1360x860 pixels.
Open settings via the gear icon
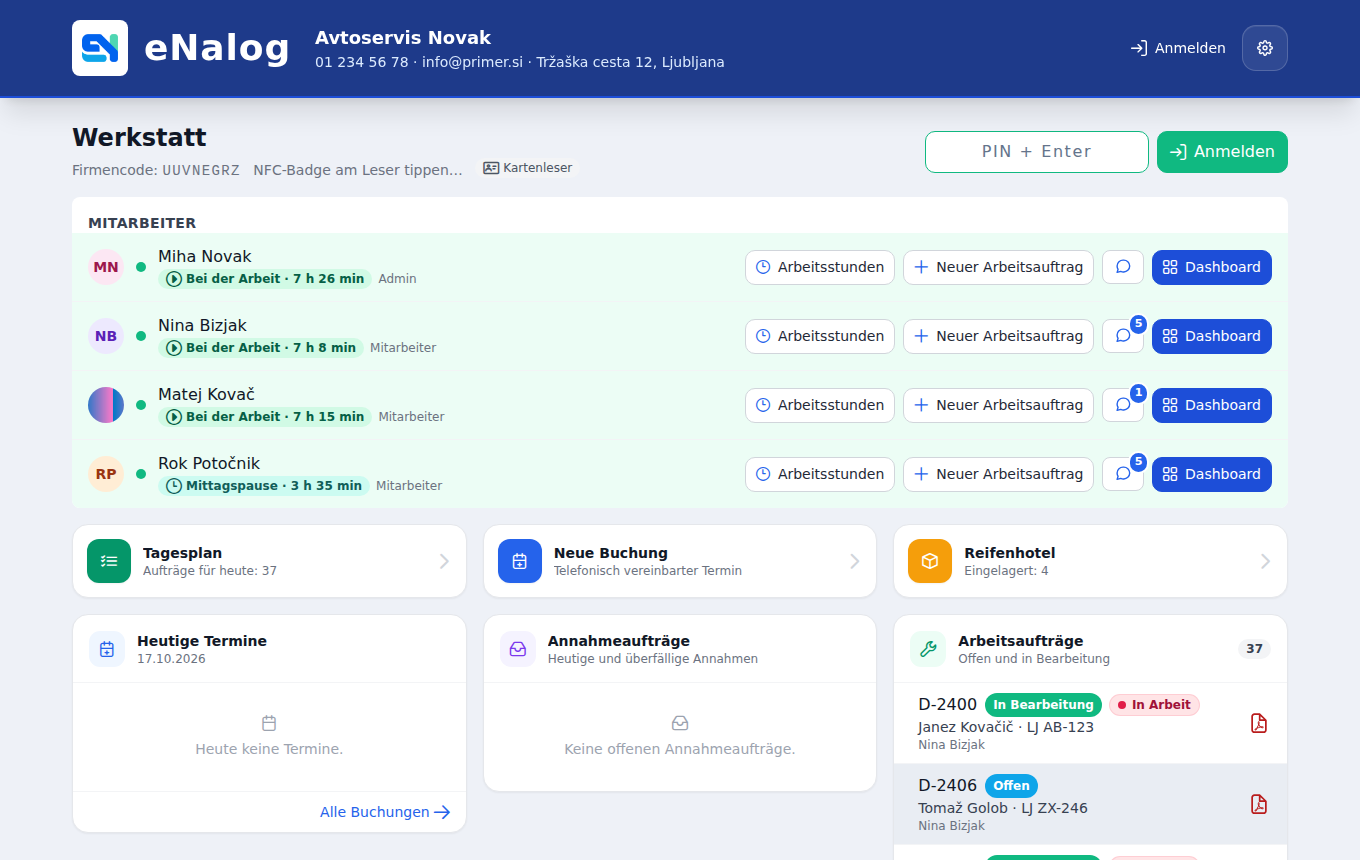pyautogui.click(x=1265, y=48)
